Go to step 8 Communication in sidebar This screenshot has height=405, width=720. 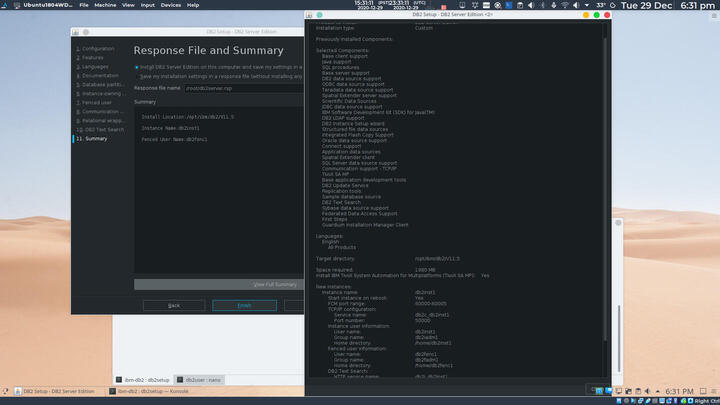(x=100, y=112)
